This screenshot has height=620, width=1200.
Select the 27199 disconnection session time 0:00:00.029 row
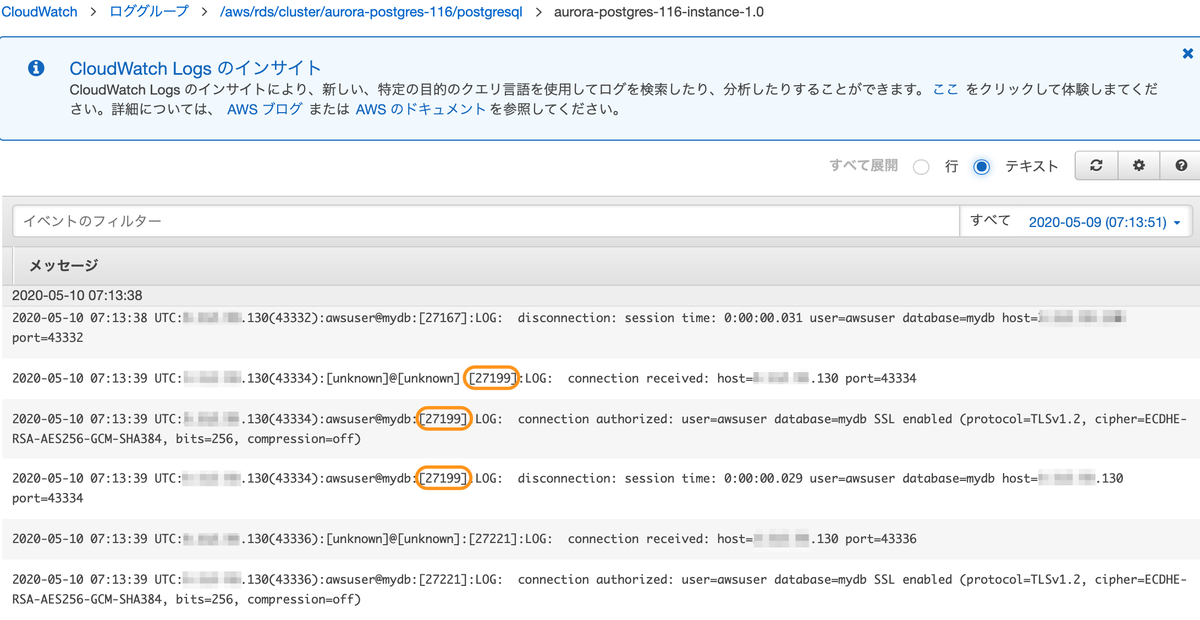(x=600, y=487)
